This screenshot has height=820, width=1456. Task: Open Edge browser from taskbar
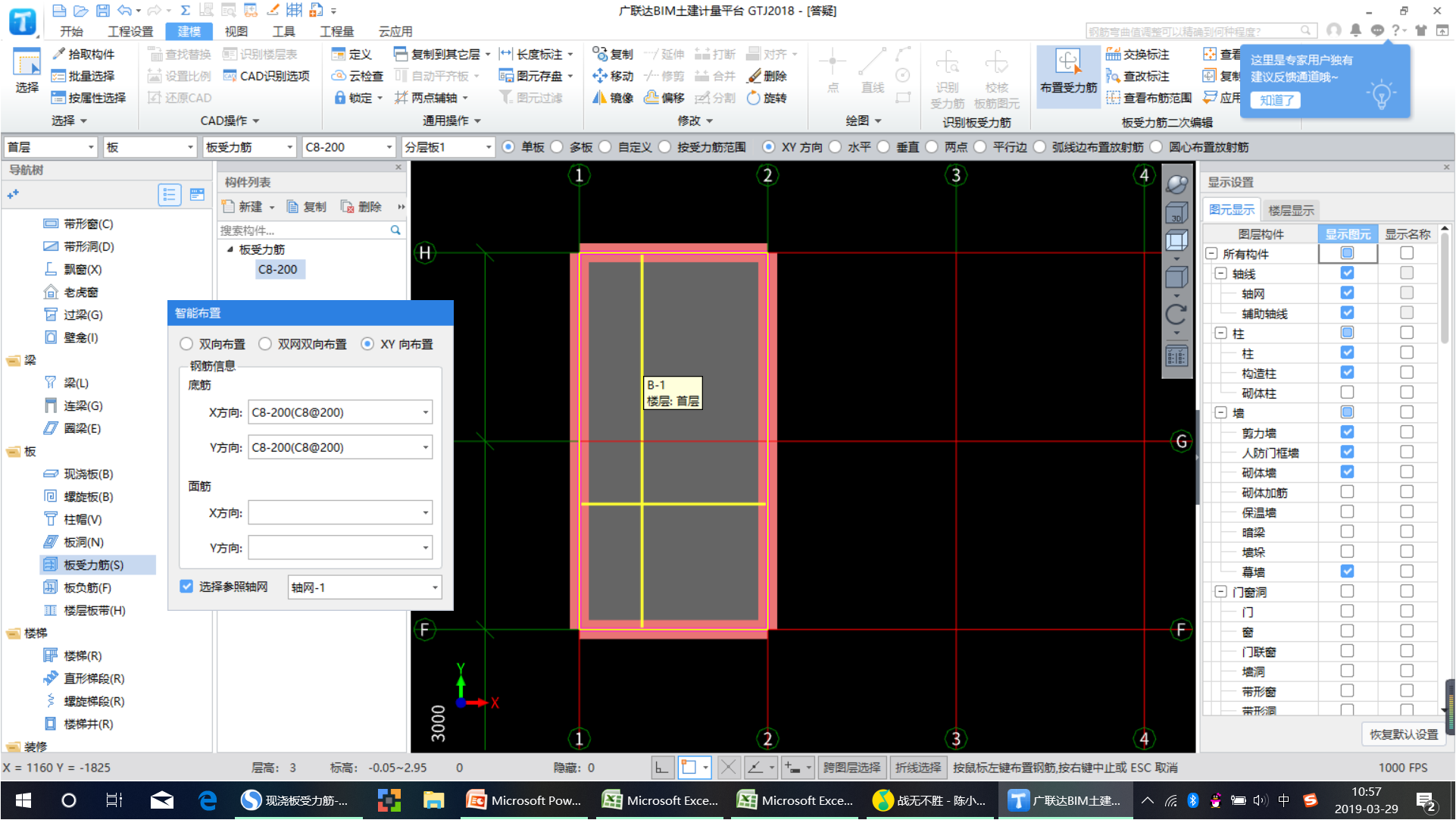click(207, 800)
